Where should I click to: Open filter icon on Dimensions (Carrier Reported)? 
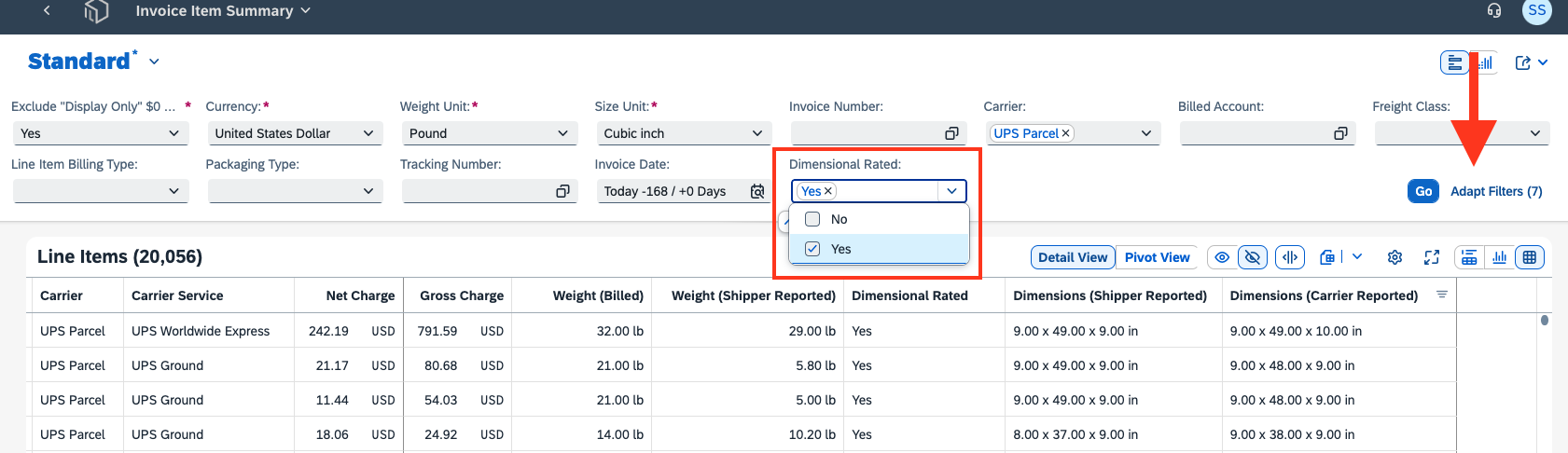tap(1441, 295)
